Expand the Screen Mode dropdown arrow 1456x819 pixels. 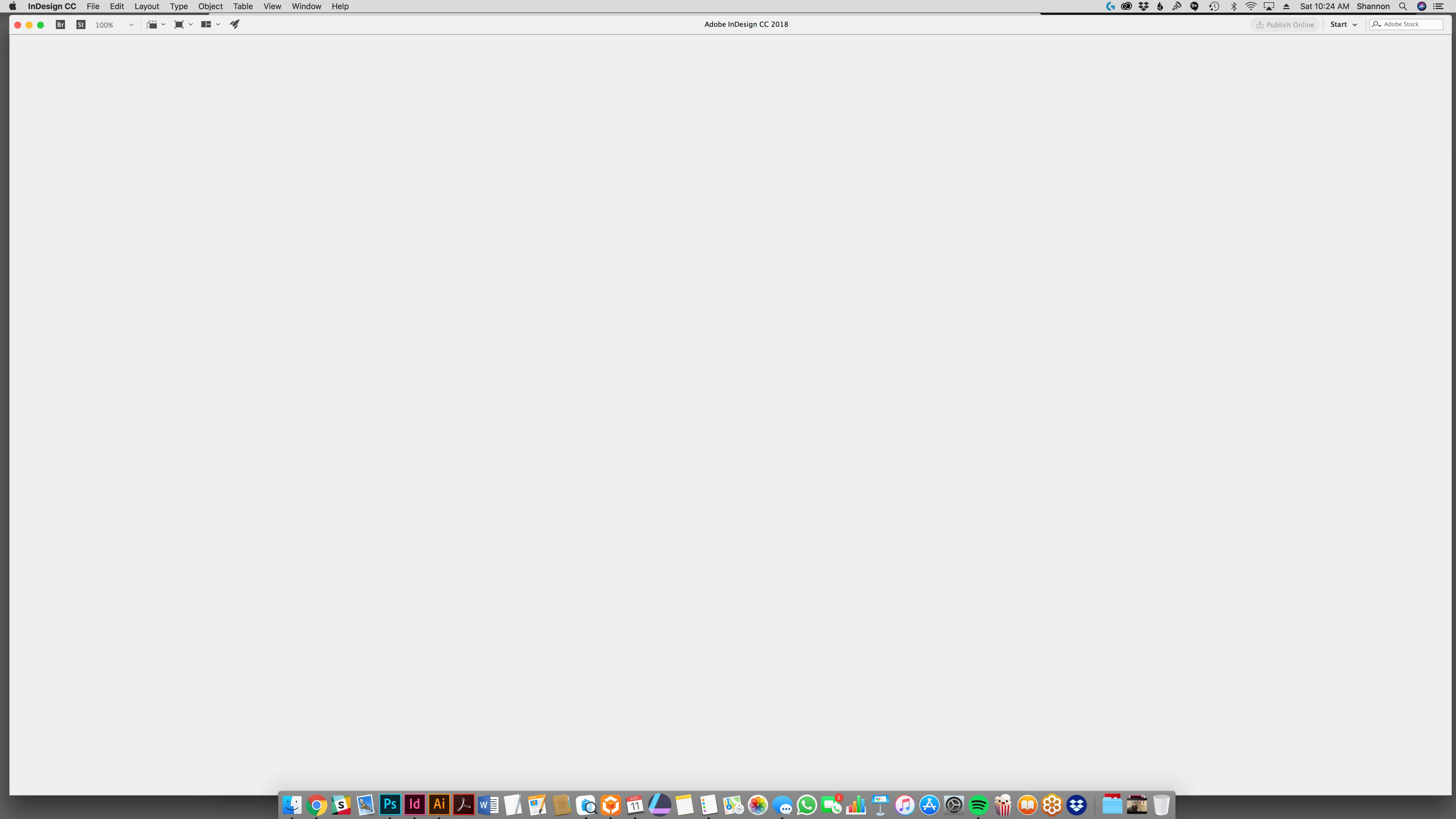tap(191, 24)
